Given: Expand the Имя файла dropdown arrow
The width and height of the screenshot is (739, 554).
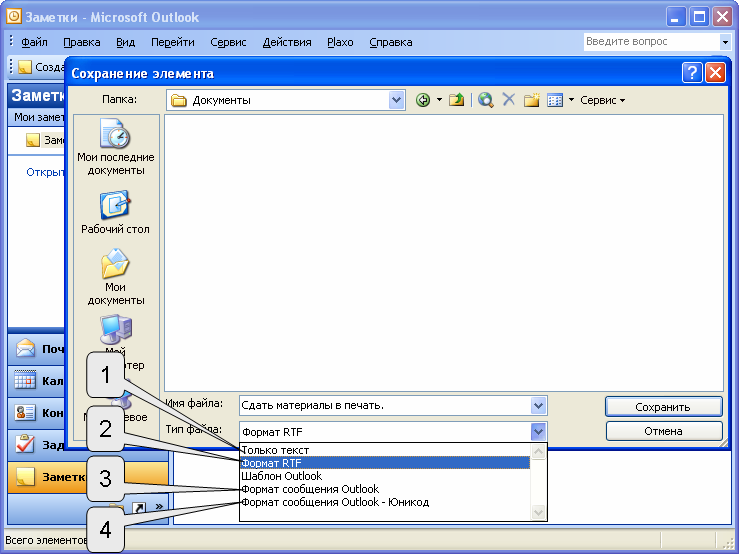Looking at the screenshot, I should 538,405.
